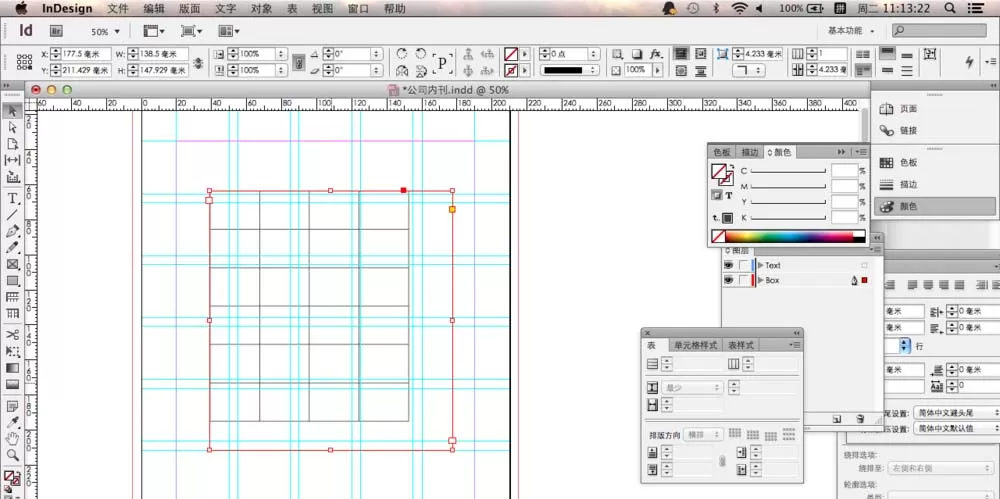
Task: Select the Pen tool
Action: 12,231
